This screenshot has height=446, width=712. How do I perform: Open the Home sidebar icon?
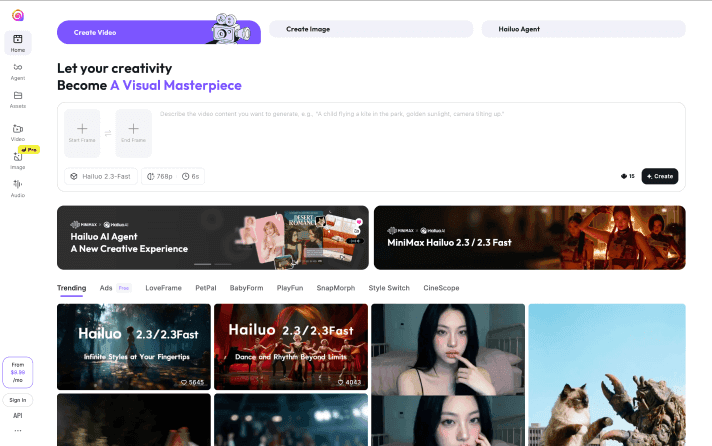point(18,43)
